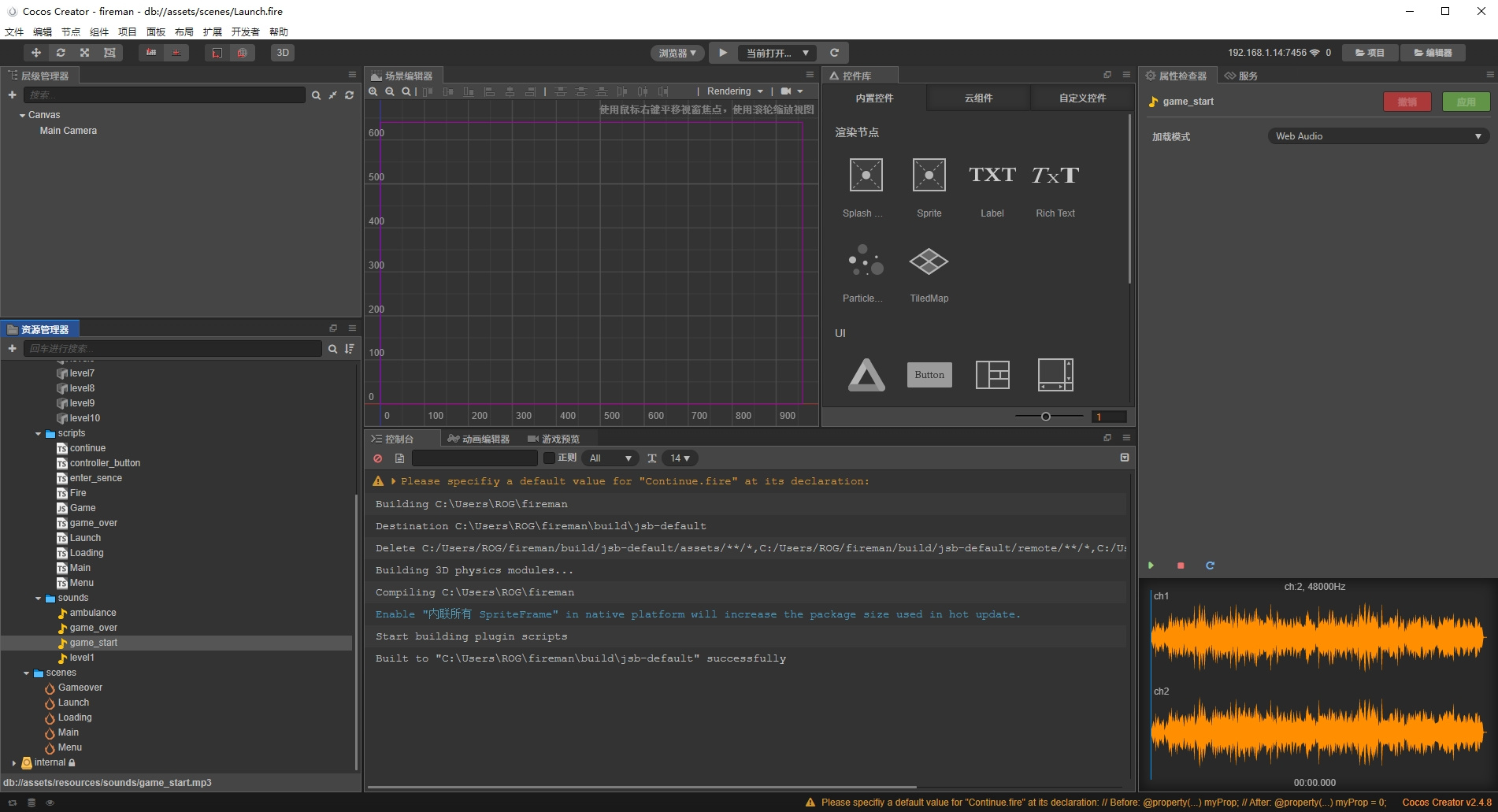Select the scale transform tool
This screenshot has width=1498, height=812.
(x=85, y=53)
